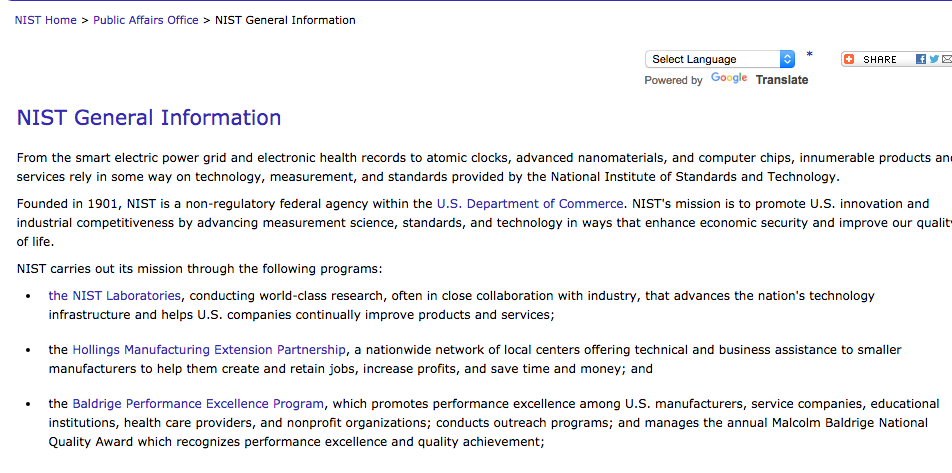
Task: Click 'Quality Award which recognizes' line
Action: pos(296,442)
